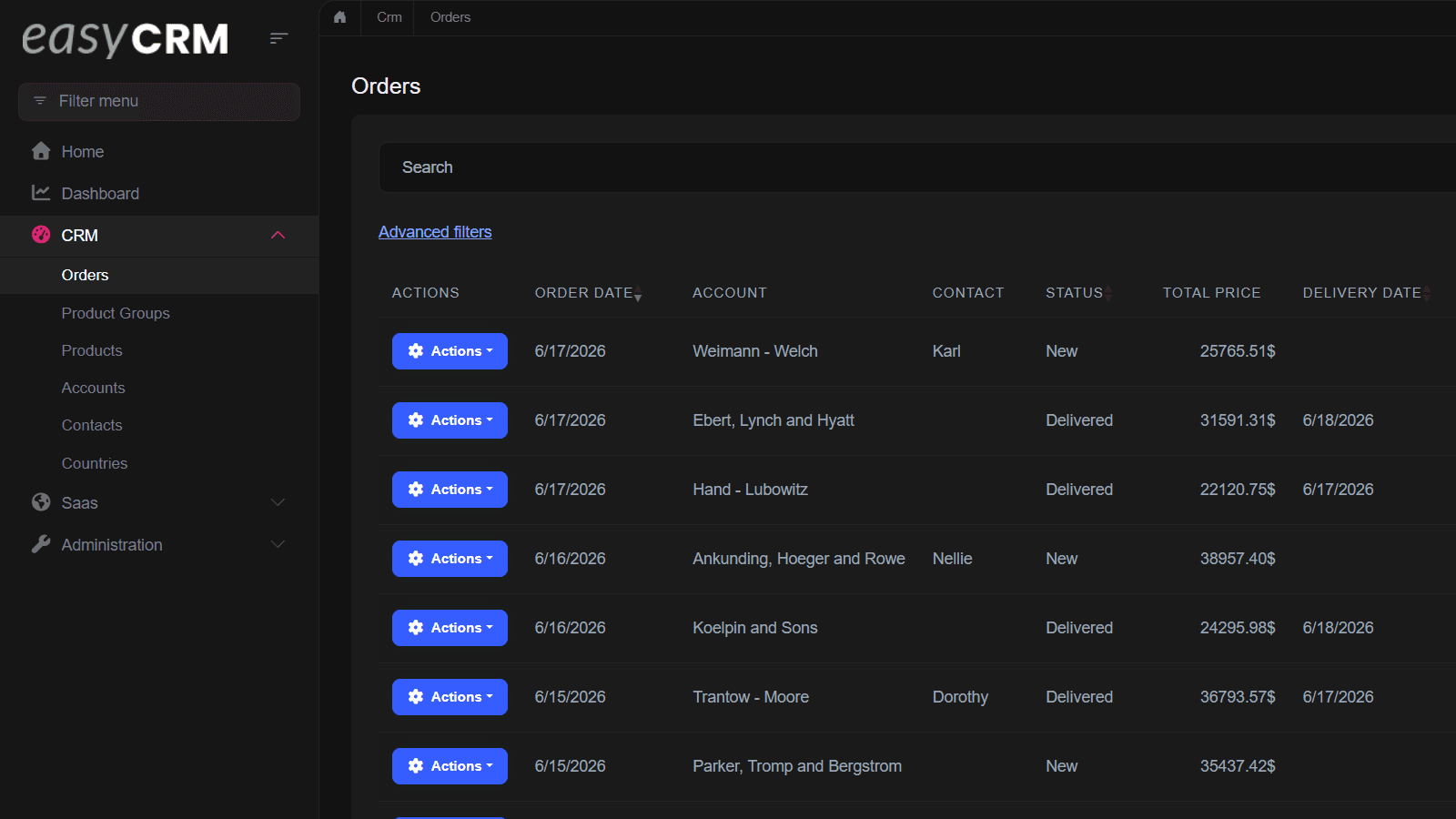The width and height of the screenshot is (1456, 819).
Task: Sort by Delivery Date column arrow
Action: (x=1427, y=293)
